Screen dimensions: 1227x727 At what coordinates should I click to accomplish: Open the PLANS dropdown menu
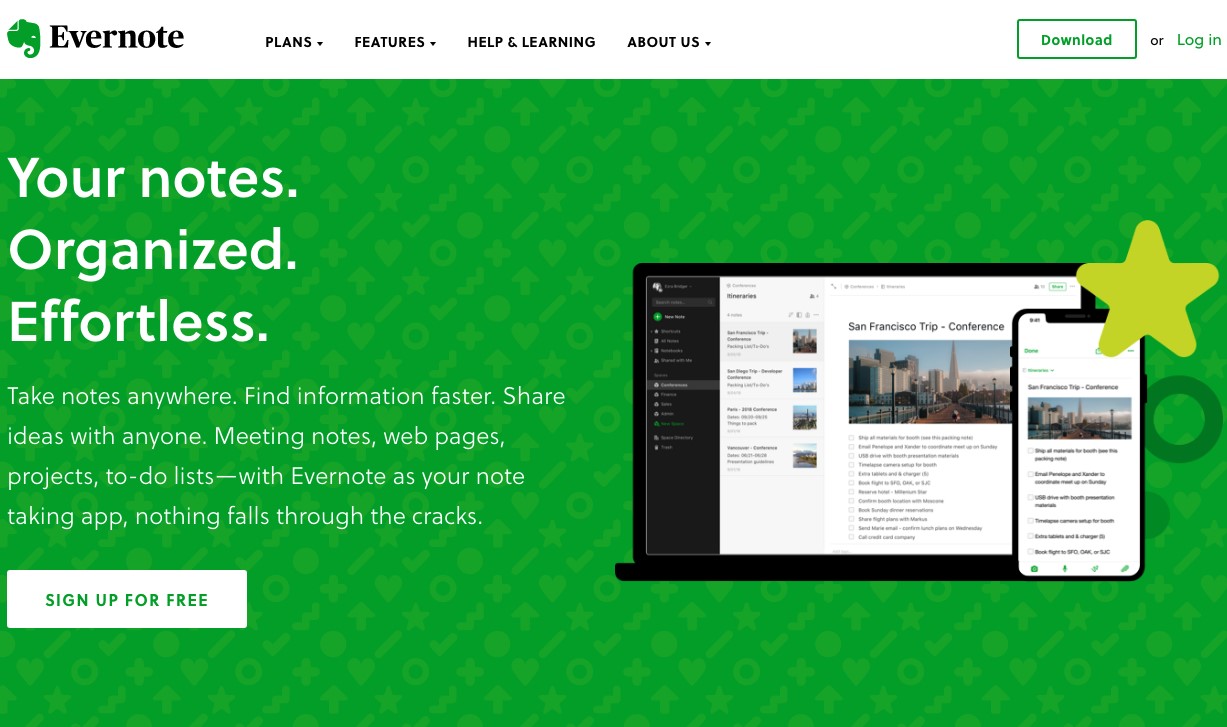tap(294, 42)
